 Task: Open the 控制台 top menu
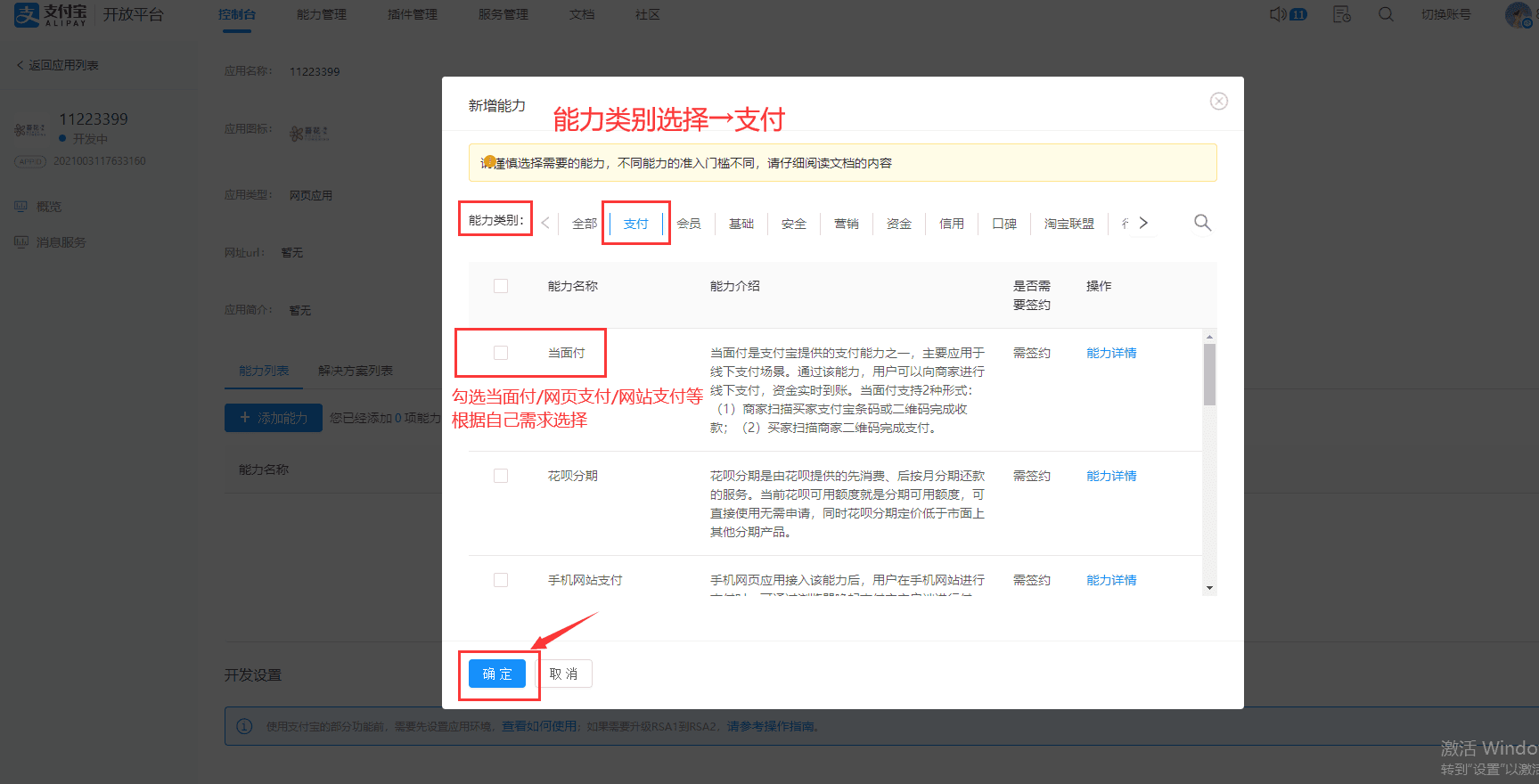click(237, 14)
